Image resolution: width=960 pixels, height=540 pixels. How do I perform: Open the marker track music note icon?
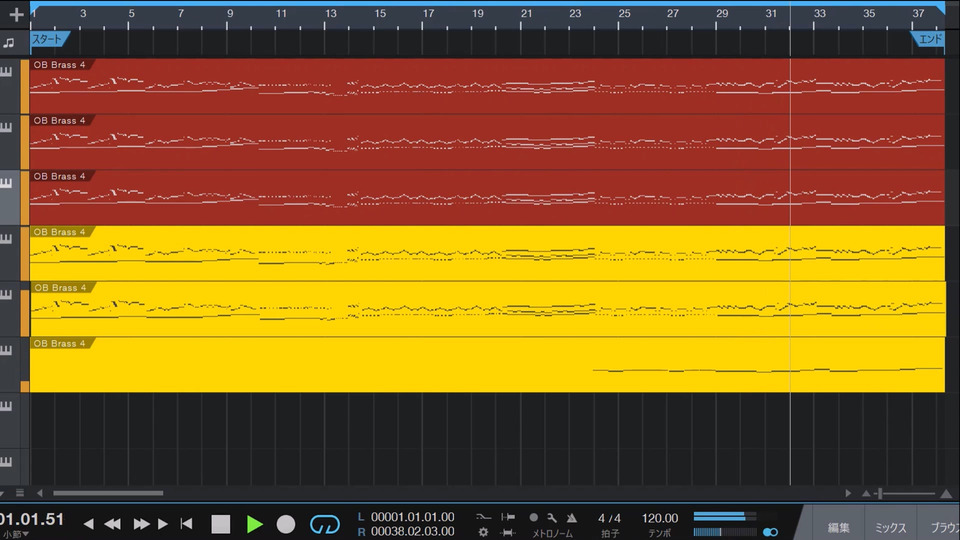click(x=9, y=42)
